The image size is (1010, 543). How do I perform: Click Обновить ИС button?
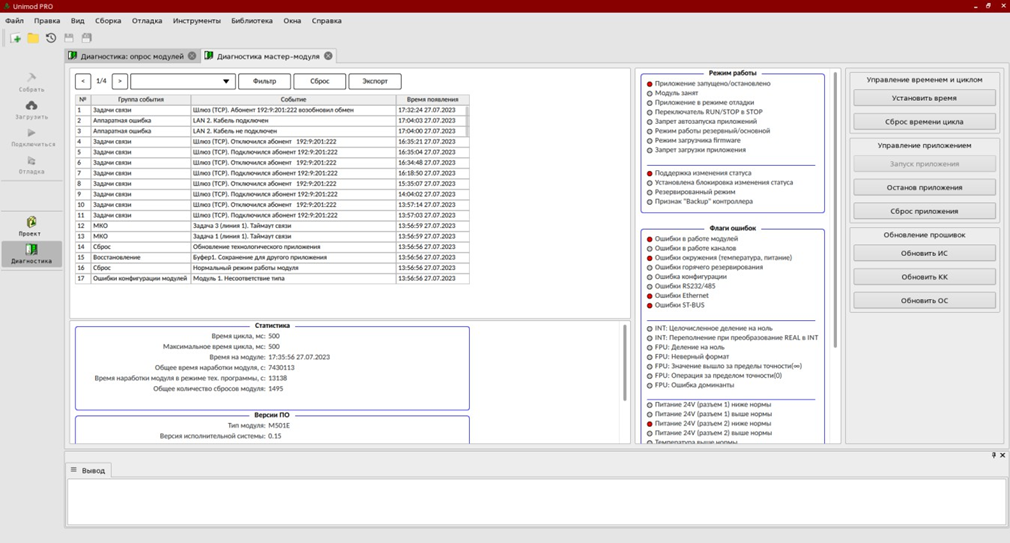pos(924,253)
